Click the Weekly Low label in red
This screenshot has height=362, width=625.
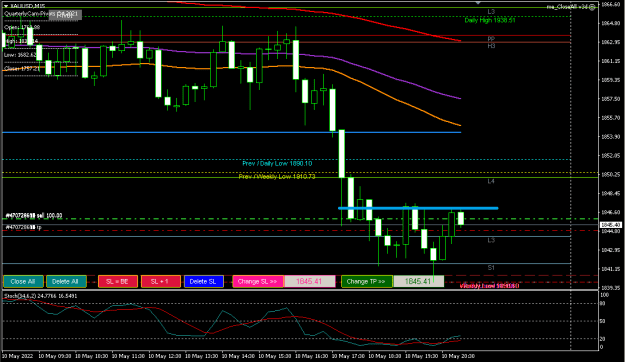click(x=489, y=286)
